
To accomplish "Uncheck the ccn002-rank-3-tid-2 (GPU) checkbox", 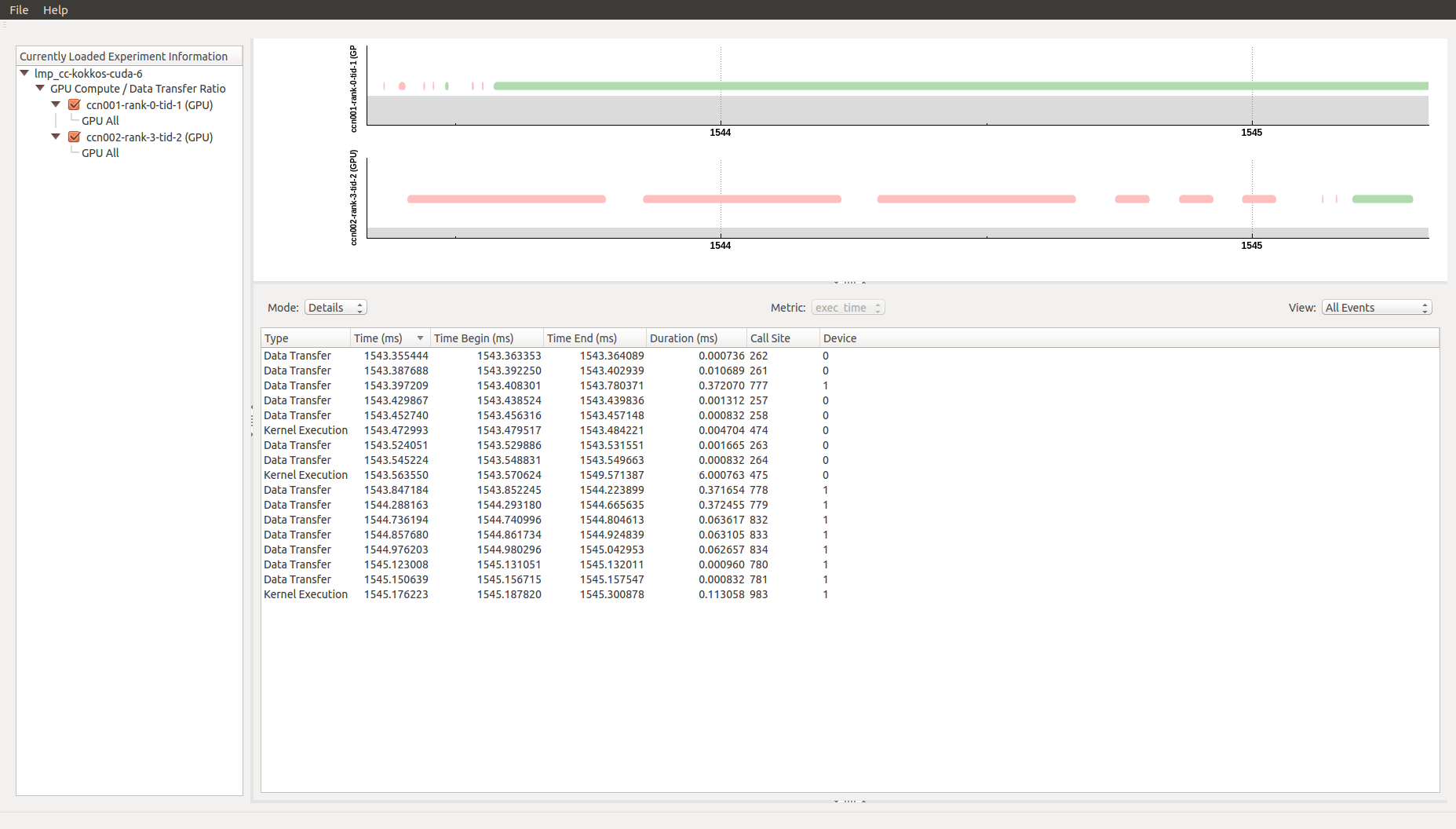I will (x=75, y=137).
